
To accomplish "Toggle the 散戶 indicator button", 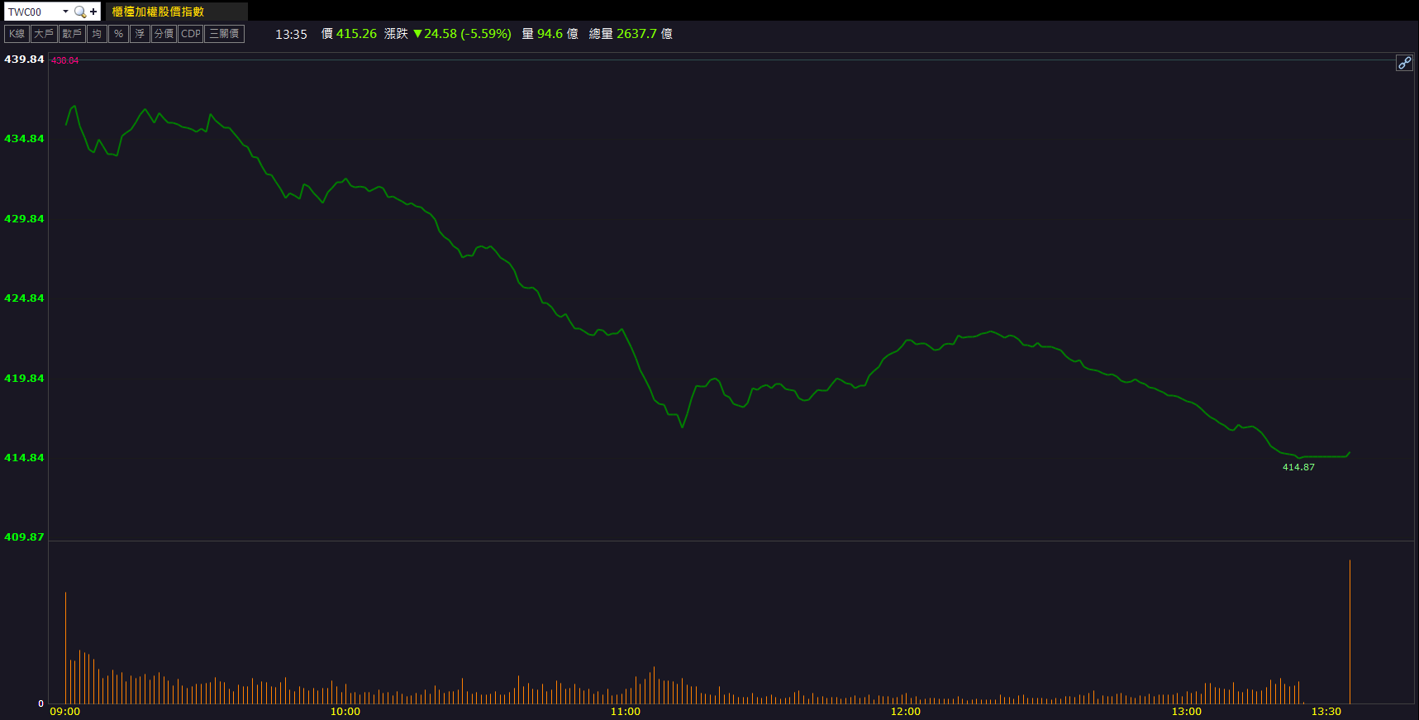I will point(71,34).
